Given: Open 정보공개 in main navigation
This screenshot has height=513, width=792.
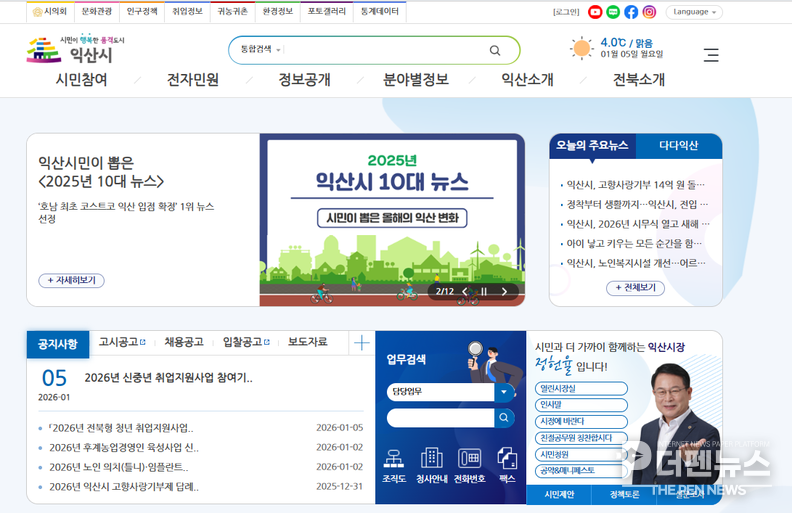Looking at the screenshot, I should pyautogui.click(x=304, y=80).
